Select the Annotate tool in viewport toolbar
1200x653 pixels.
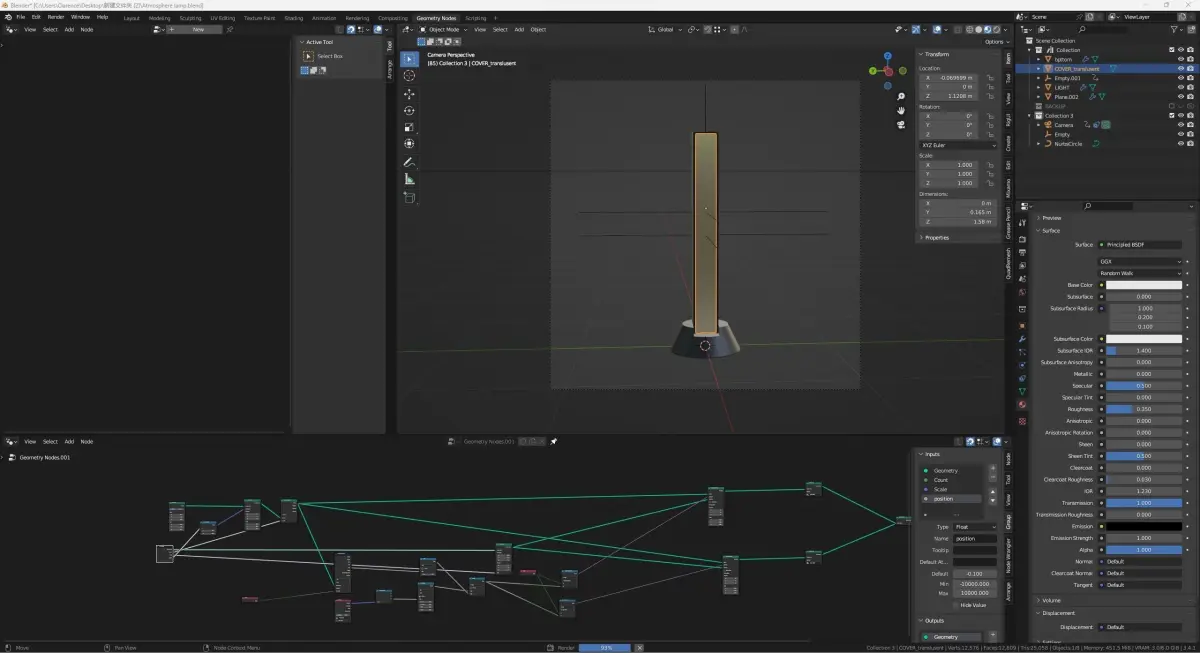(x=409, y=162)
